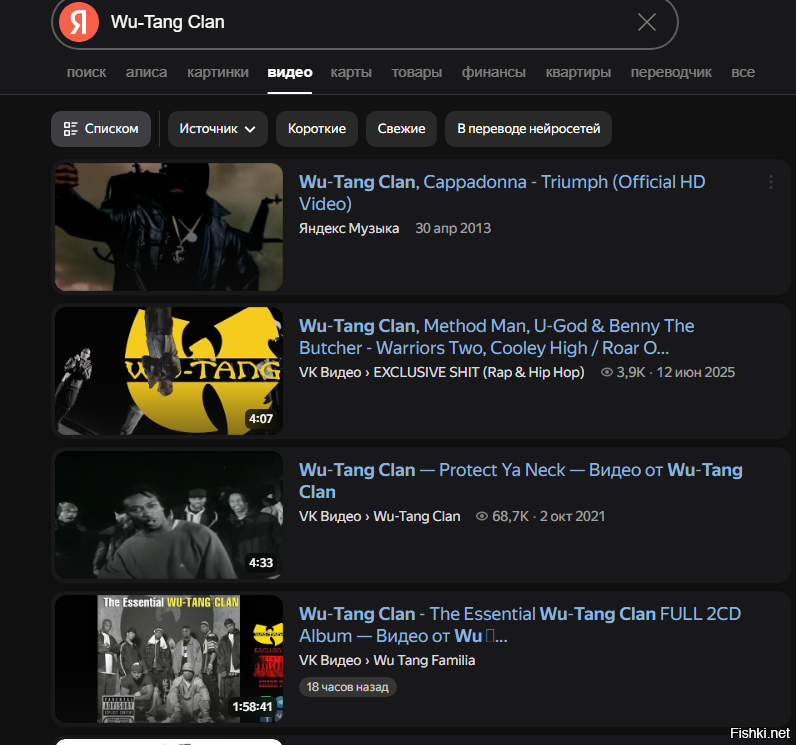Switch to the алиса tab

click(x=146, y=73)
